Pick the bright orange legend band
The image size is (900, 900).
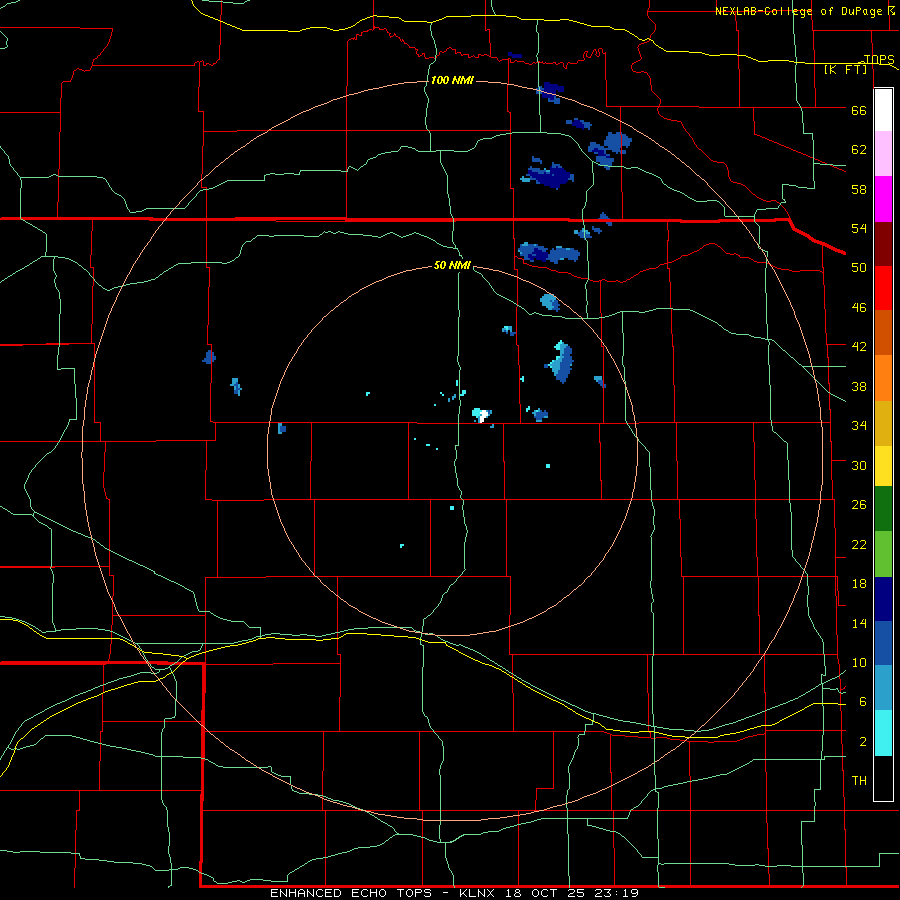tap(883, 378)
